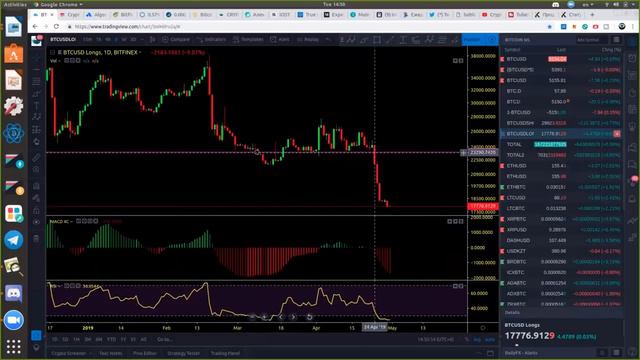Open the watchlist menu icon beside Add symbol
640x360 pixels.
[616, 40]
